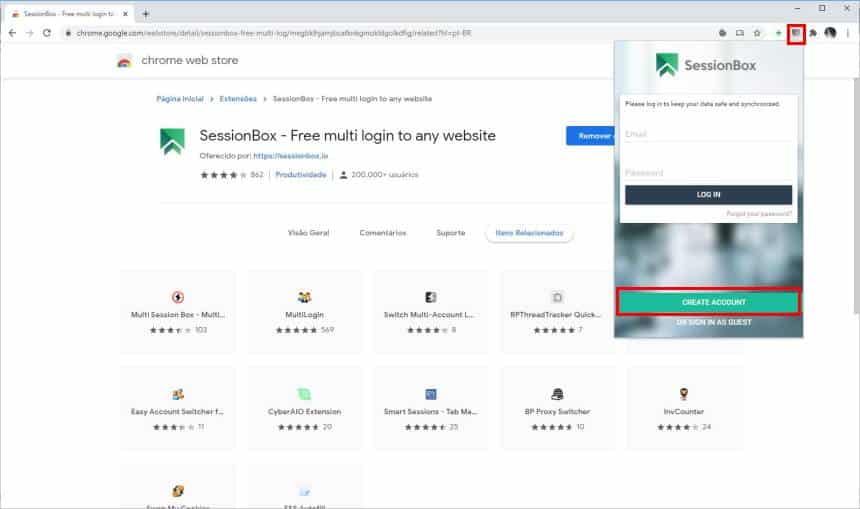Click the cast/screen icon in address bar
The image size is (860, 509).
click(739, 33)
